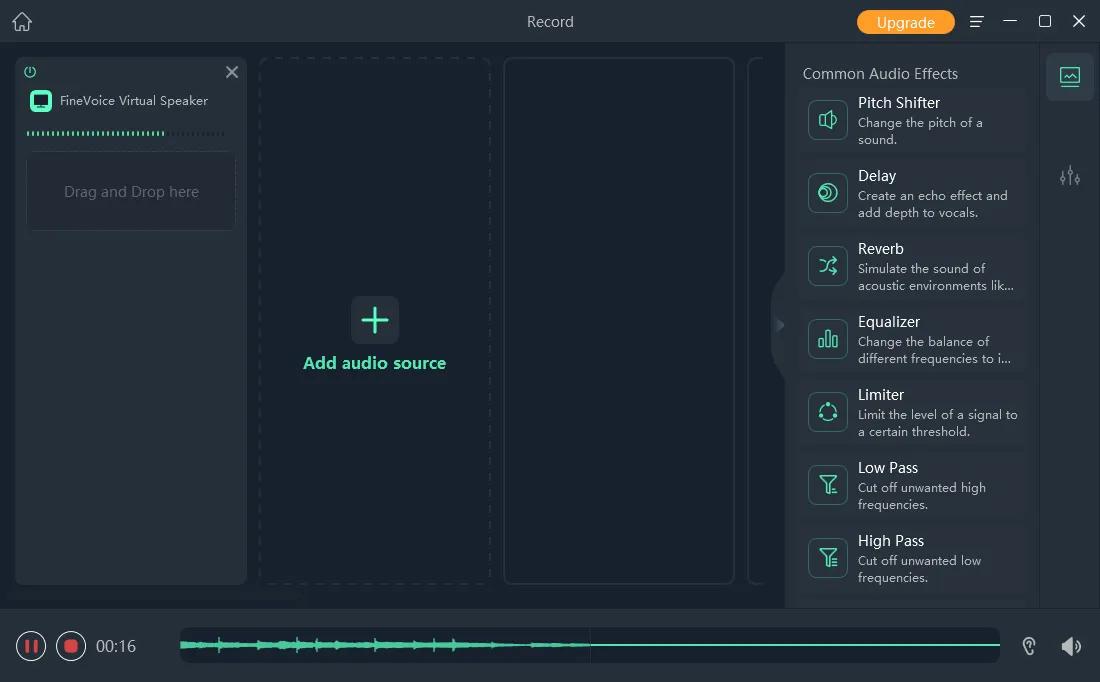Select the Pitch Shifter effect icon
Image resolution: width=1100 pixels, height=682 pixels.
tap(828, 120)
